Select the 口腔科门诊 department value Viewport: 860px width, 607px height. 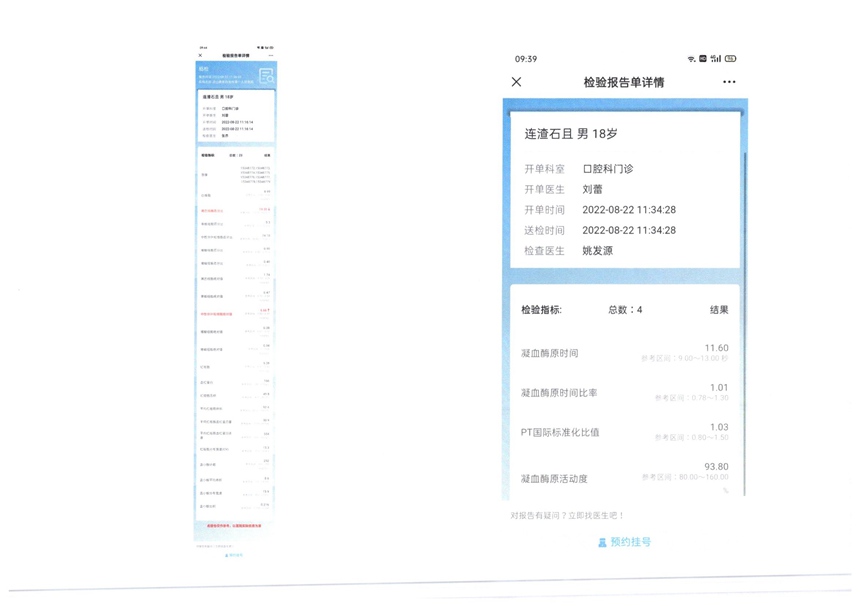[x=608, y=169]
